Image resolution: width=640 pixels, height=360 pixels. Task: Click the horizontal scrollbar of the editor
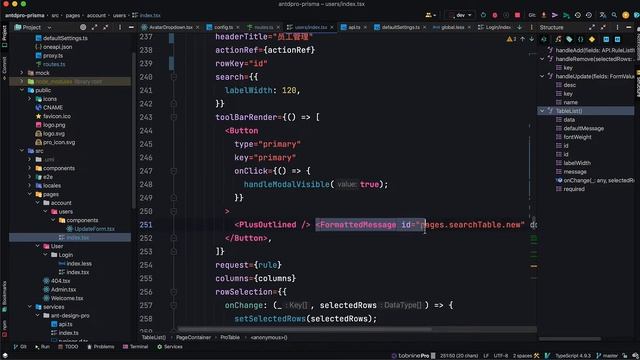(304, 329)
